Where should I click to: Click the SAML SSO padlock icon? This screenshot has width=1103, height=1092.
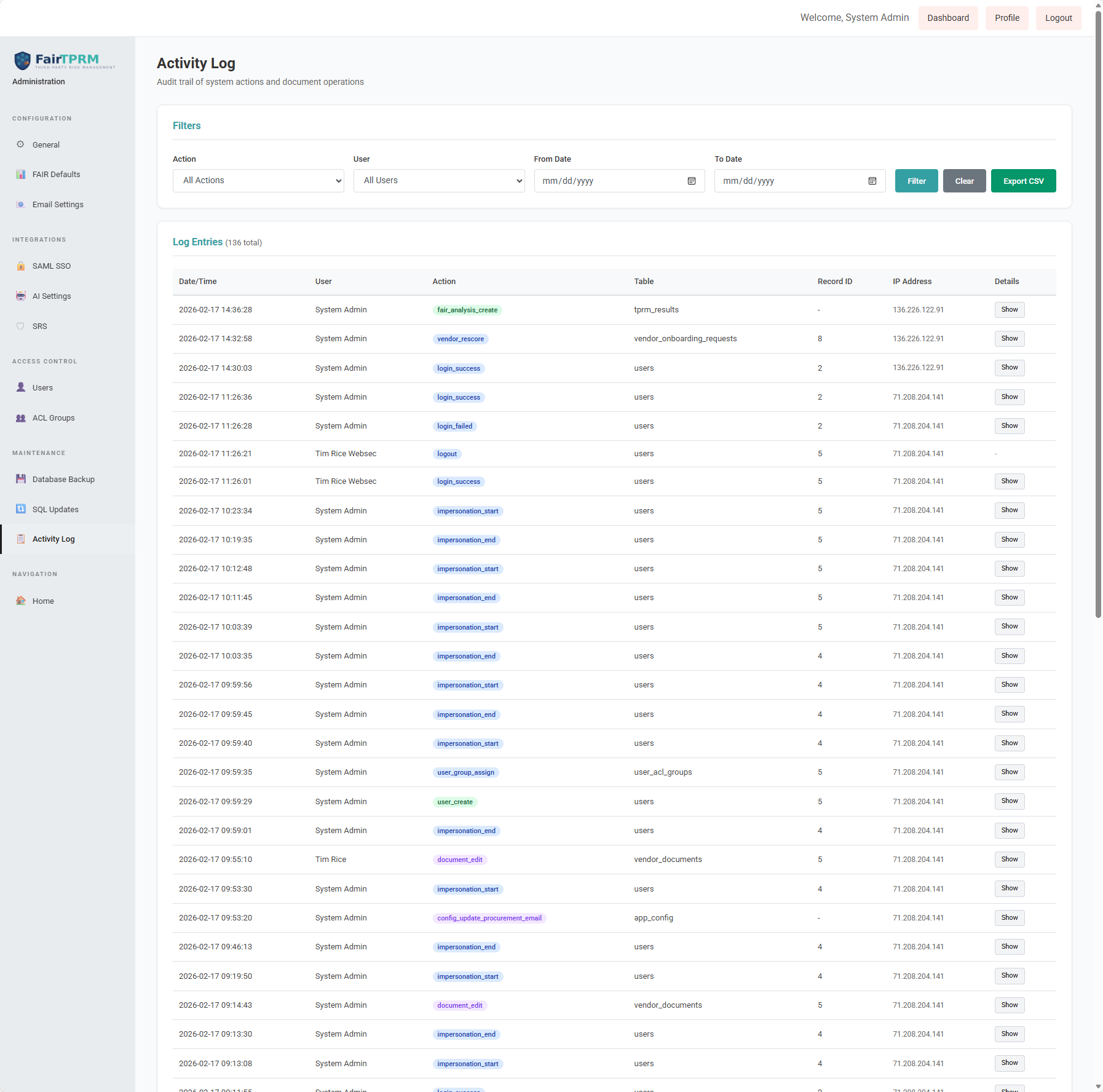tap(20, 266)
